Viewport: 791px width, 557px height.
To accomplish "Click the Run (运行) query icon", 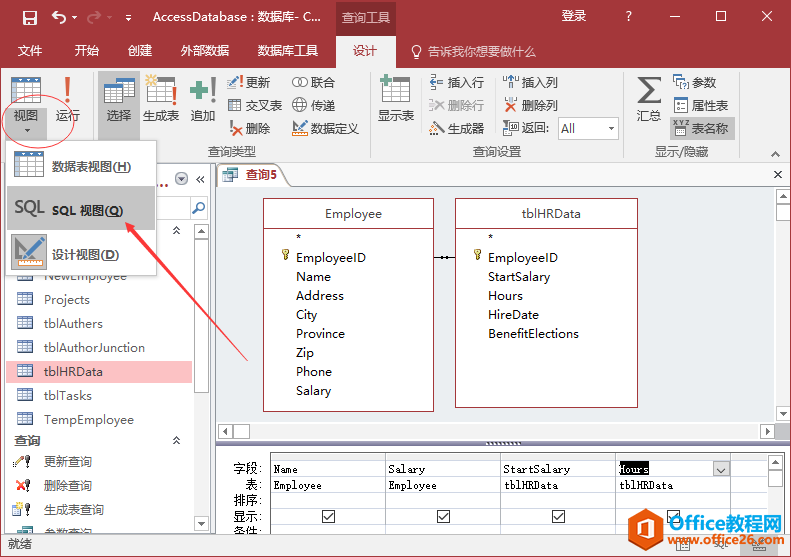I will tap(67, 100).
